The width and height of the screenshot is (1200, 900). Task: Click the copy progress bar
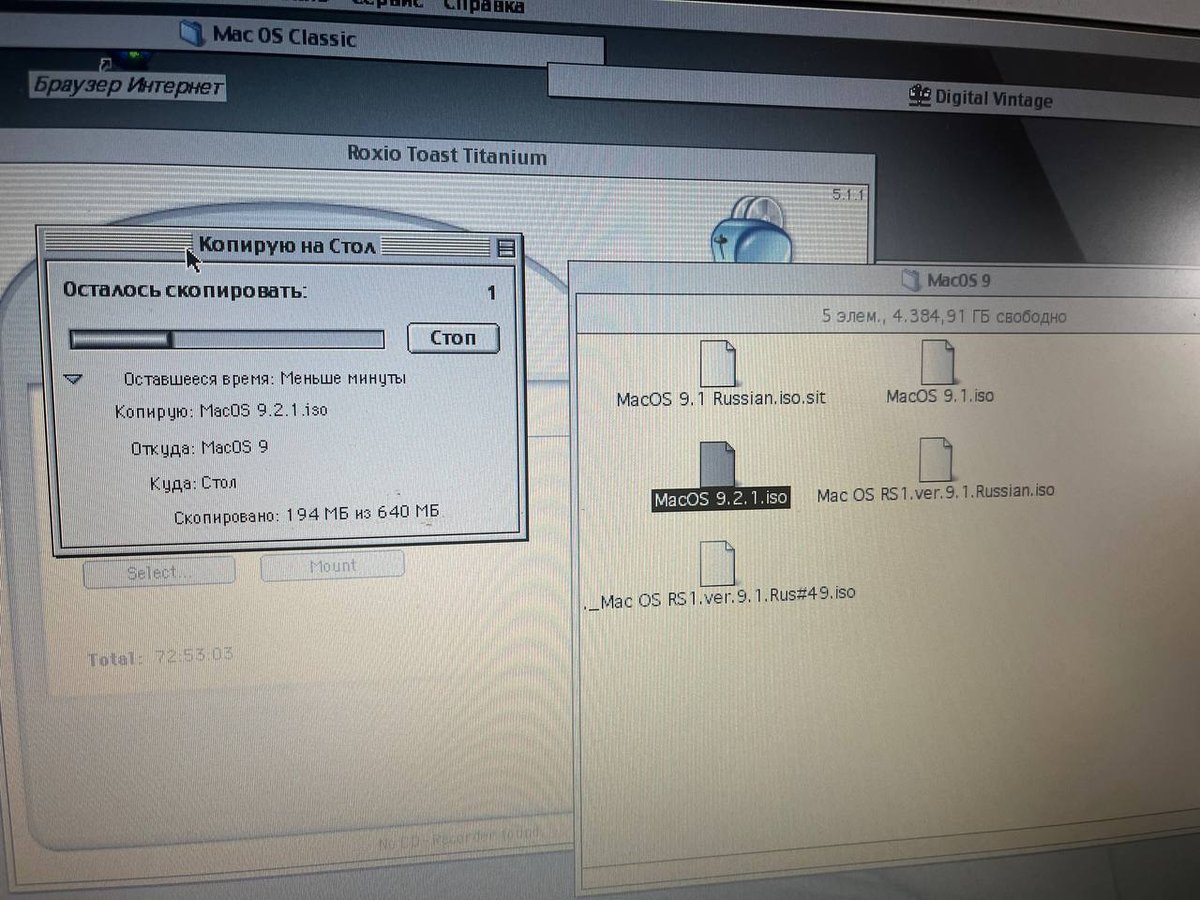(226, 340)
